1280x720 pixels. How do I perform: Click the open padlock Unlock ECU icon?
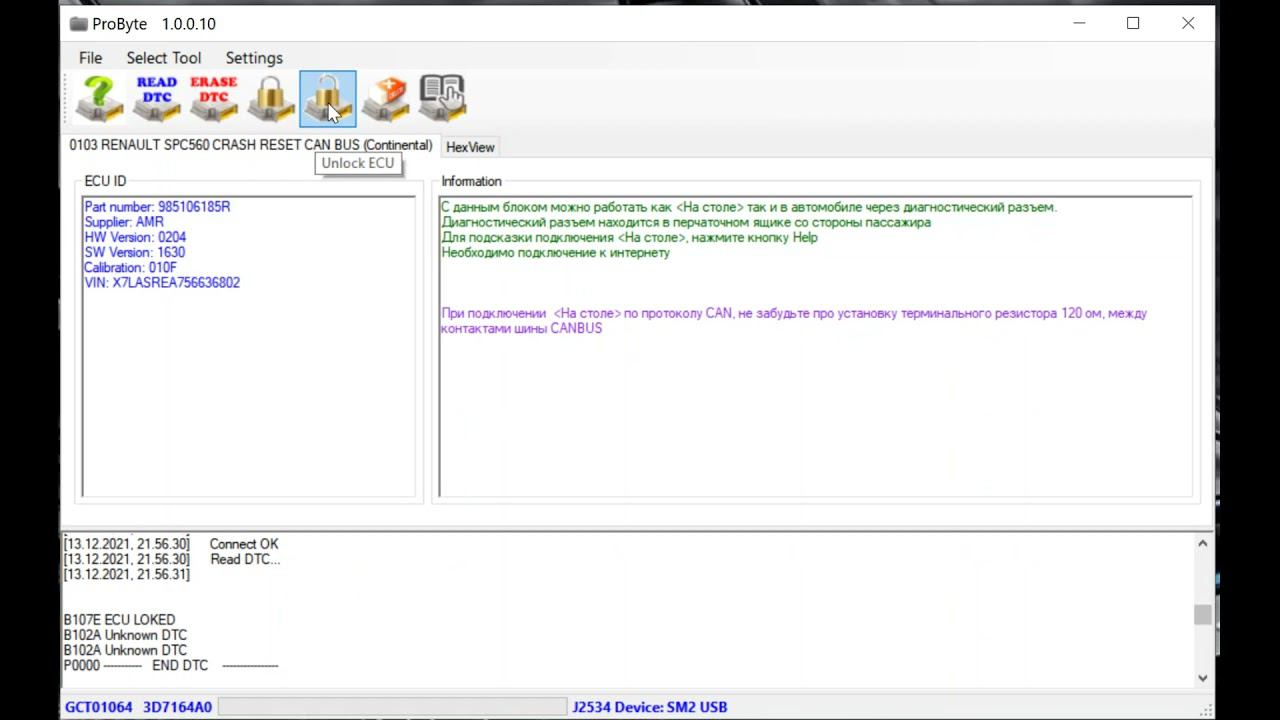point(328,98)
